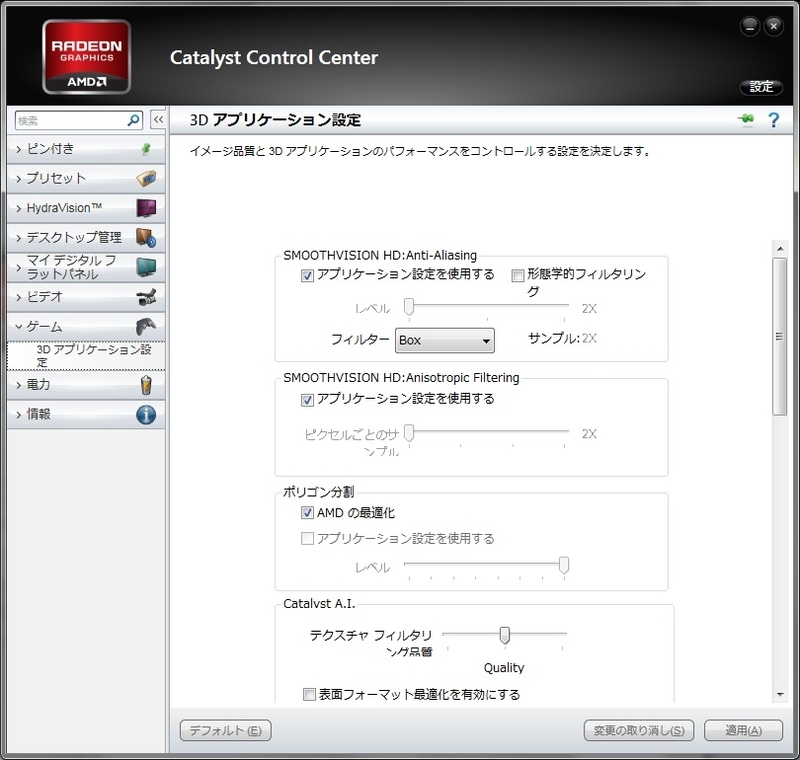Click the ポリゴン分割 レベル slider handle
The image size is (800, 760).
[564, 565]
